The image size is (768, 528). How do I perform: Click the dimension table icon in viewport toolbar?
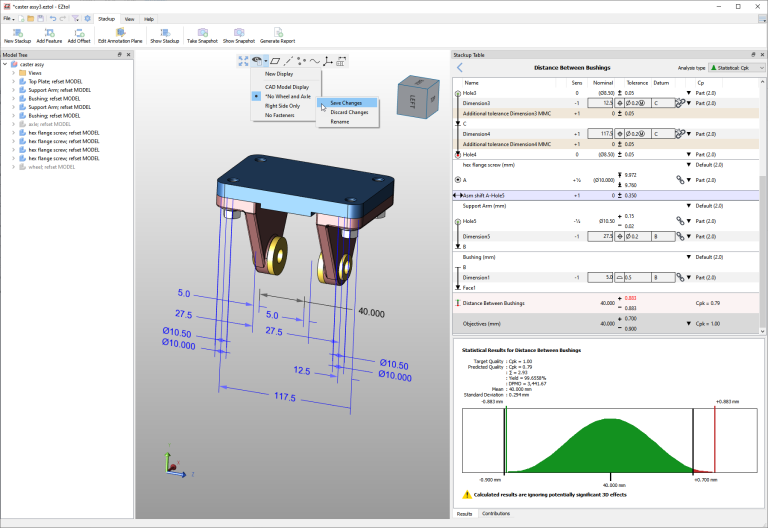pyautogui.click(x=341, y=61)
